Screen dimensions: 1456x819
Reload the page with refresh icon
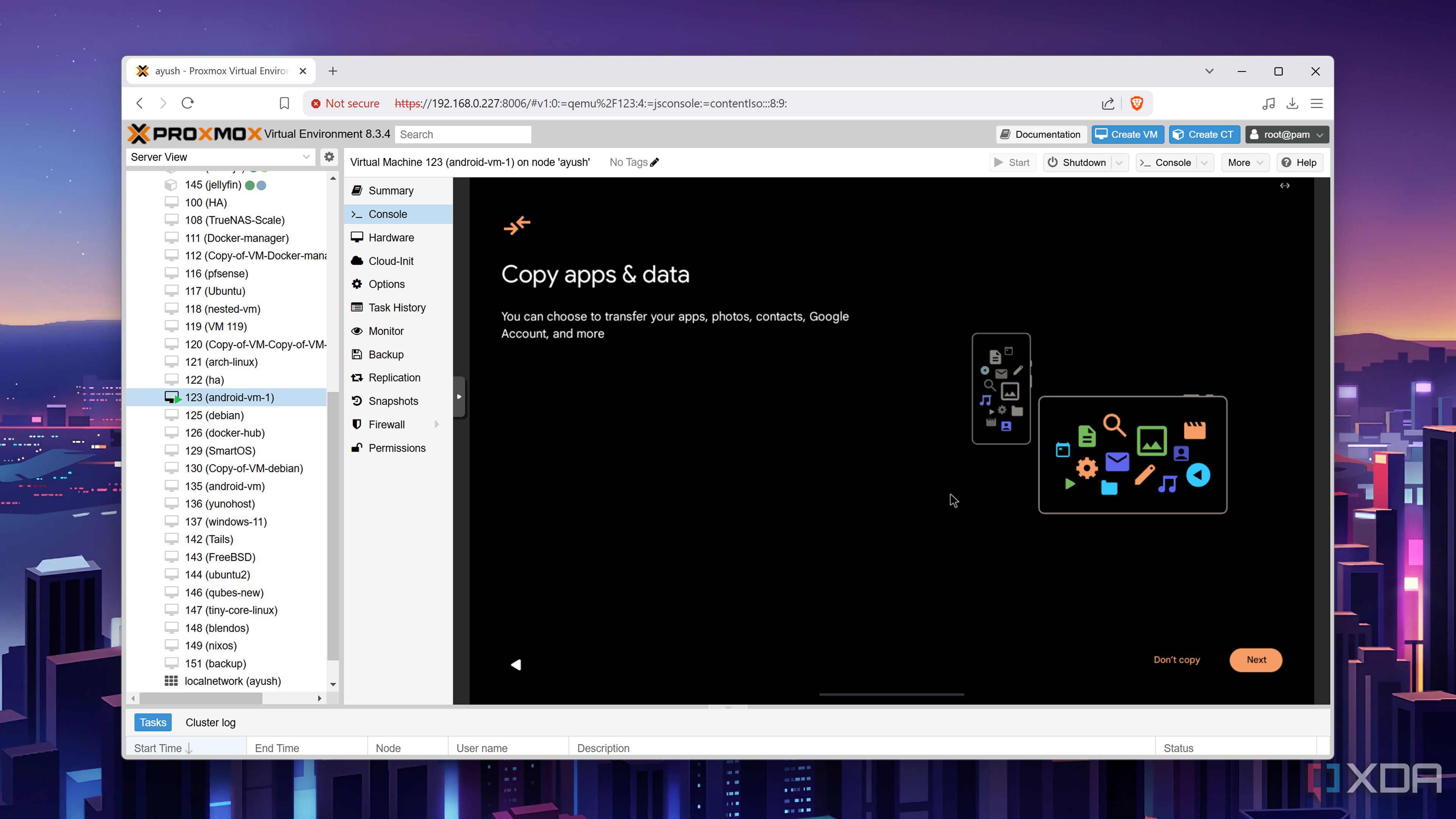(188, 103)
